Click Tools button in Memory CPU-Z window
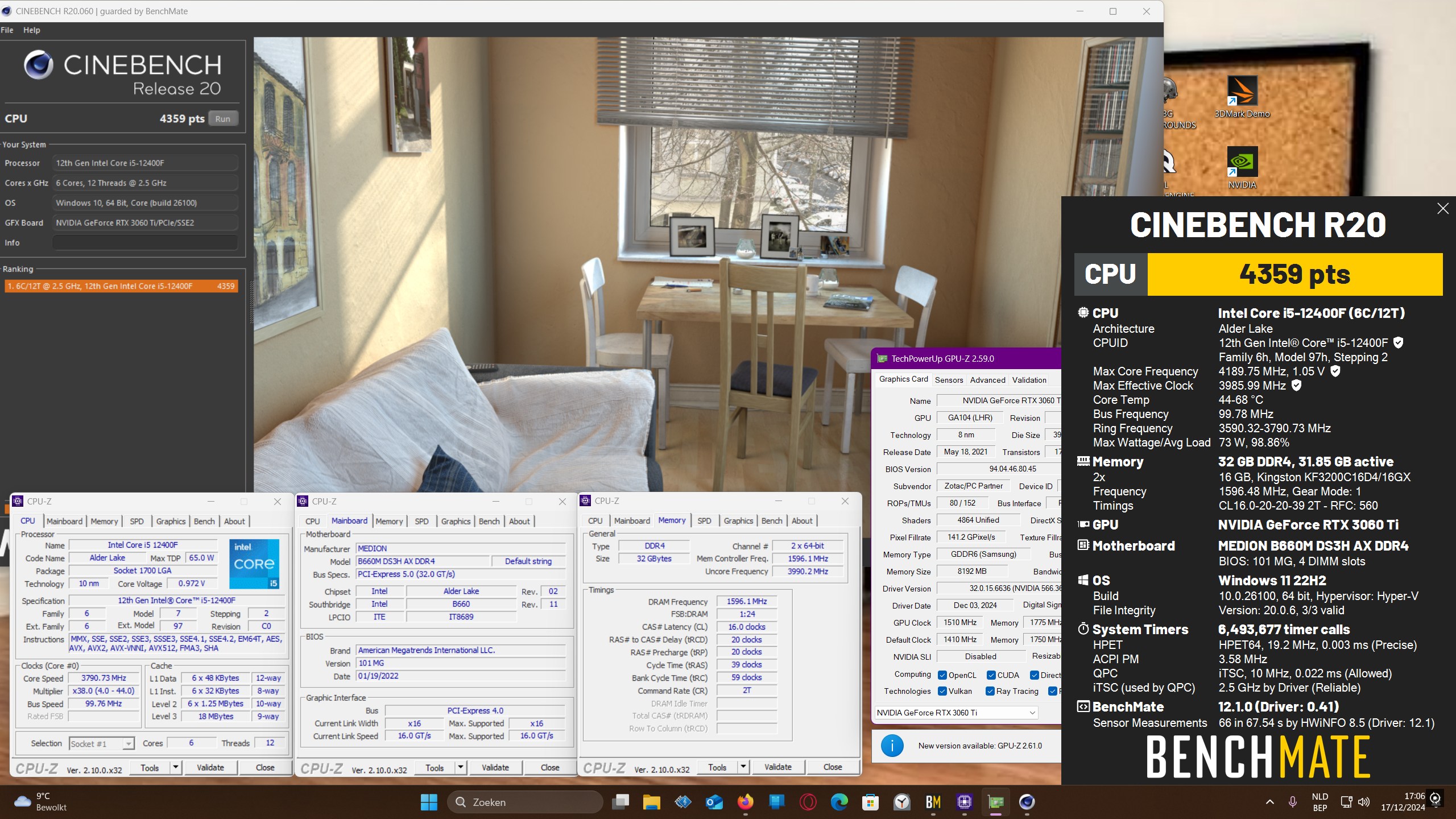 tap(717, 767)
